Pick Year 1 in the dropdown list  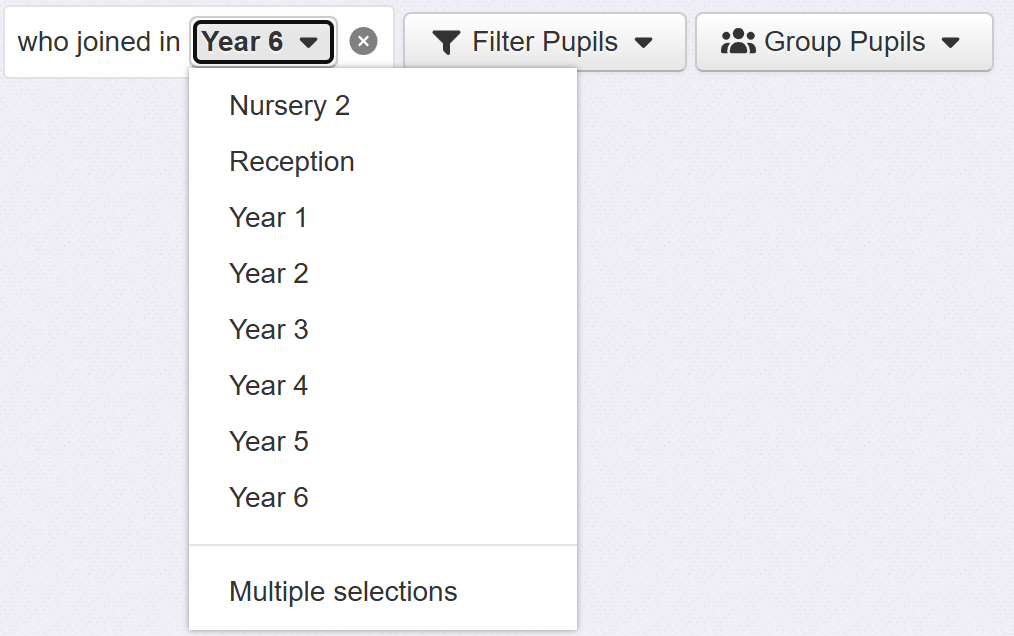tap(268, 218)
